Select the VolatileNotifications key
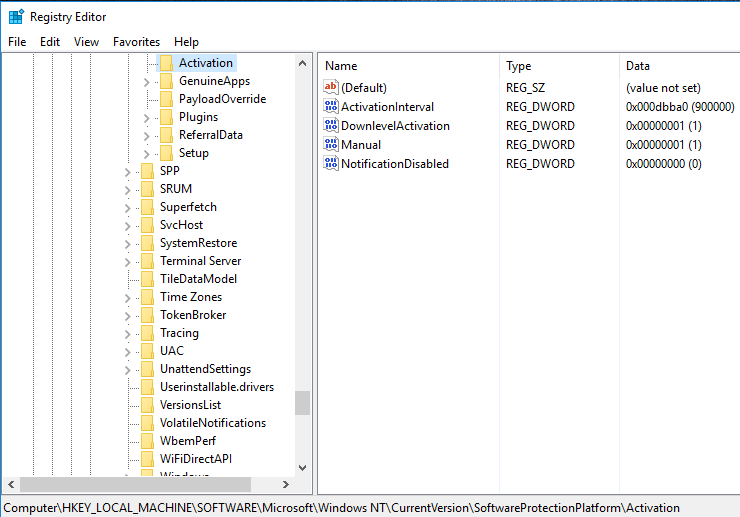This screenshot has width=740, height=517. point(213,423)
